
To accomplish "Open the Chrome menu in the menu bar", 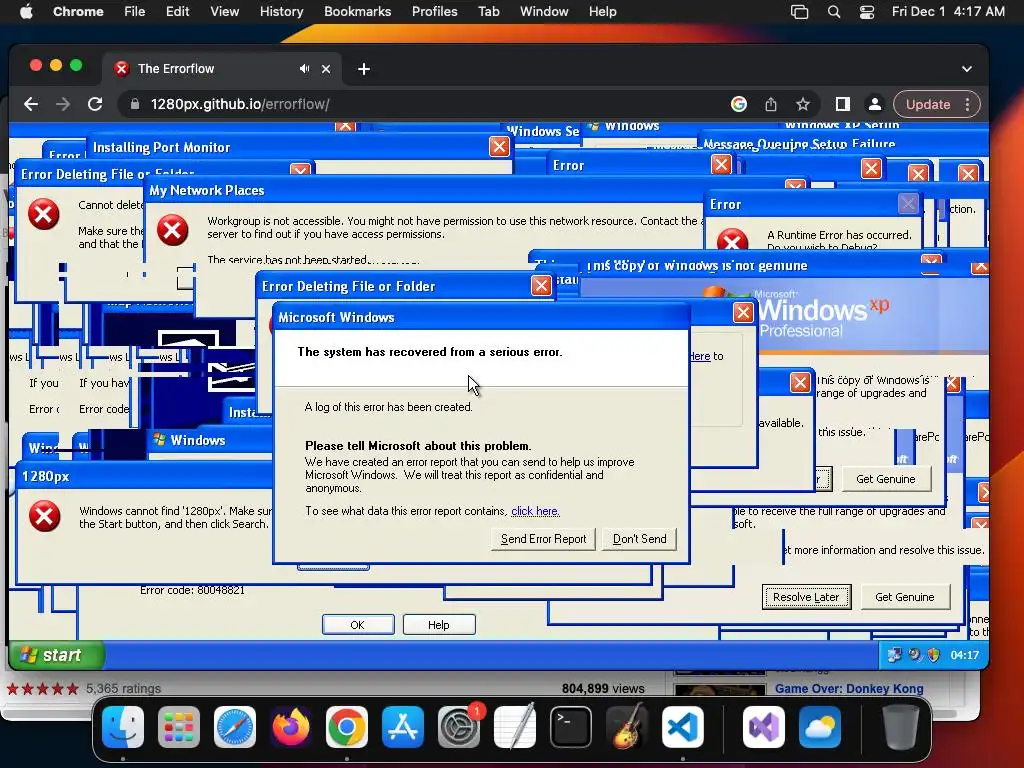I will coord(78,12).
